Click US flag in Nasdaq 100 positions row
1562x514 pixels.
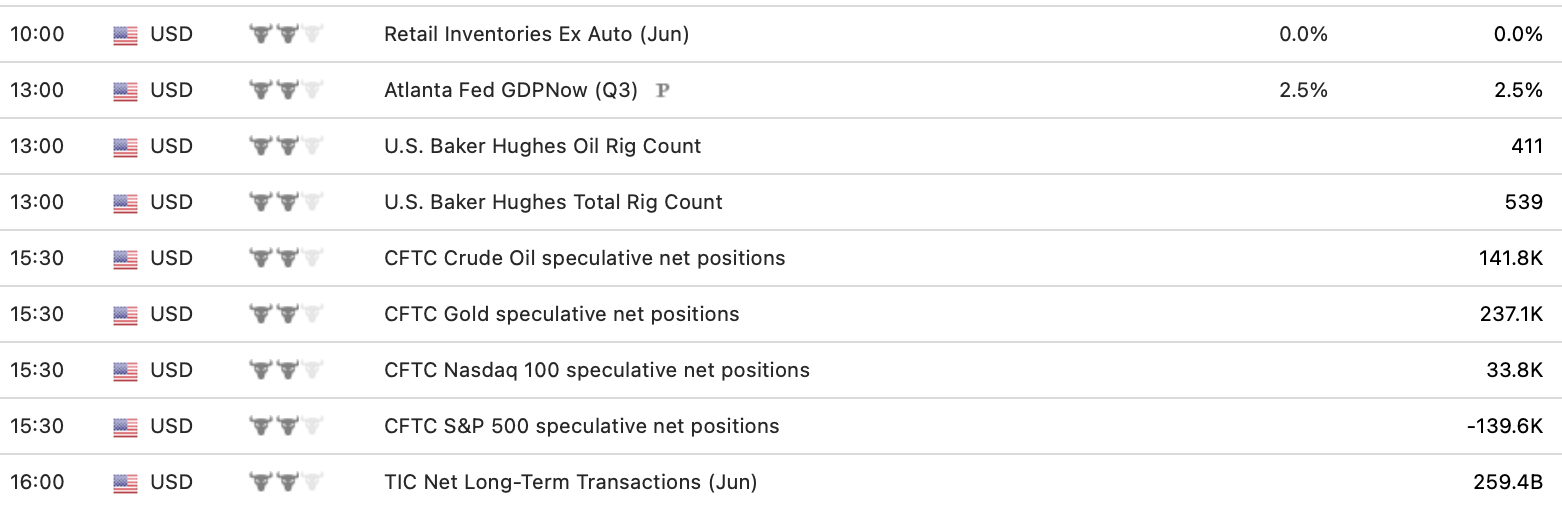[125, 371]
